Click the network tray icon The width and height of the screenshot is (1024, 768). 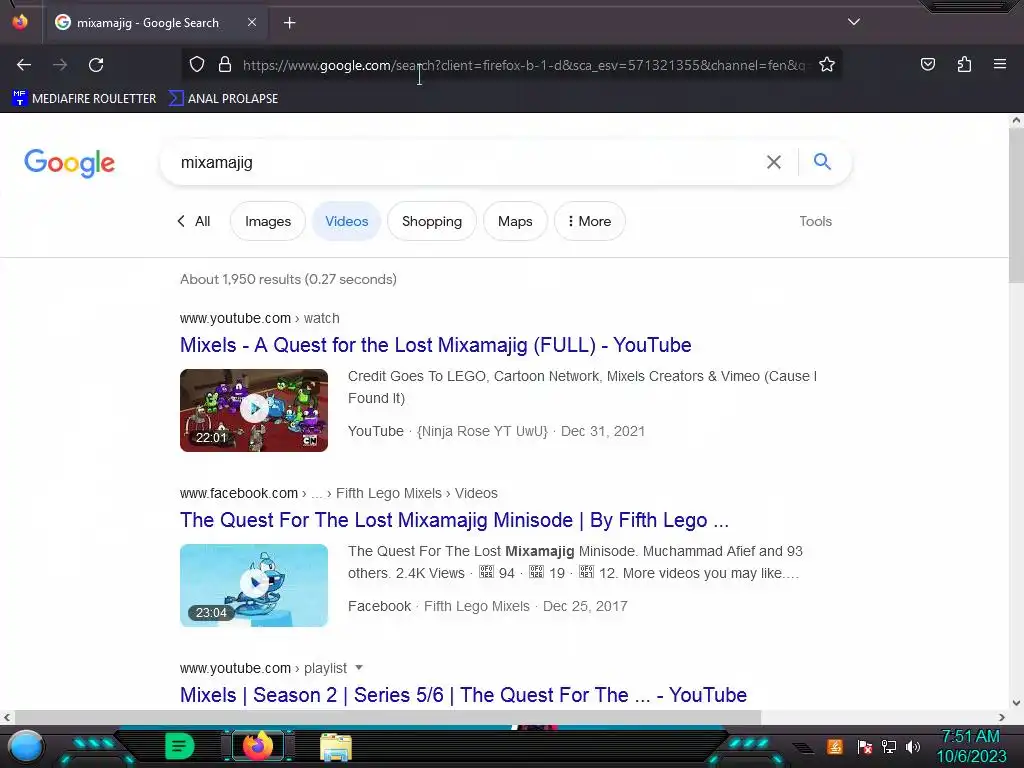coord(889,747)
